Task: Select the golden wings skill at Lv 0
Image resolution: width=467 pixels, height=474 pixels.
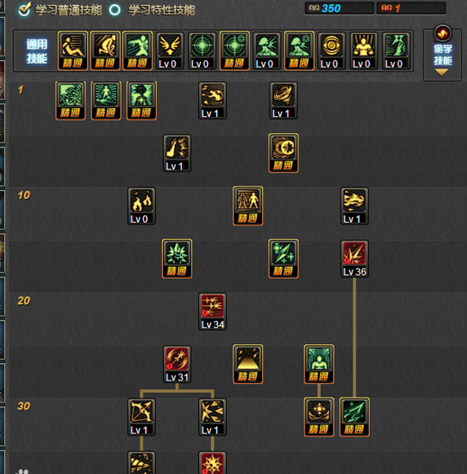Action: [170, 51]
